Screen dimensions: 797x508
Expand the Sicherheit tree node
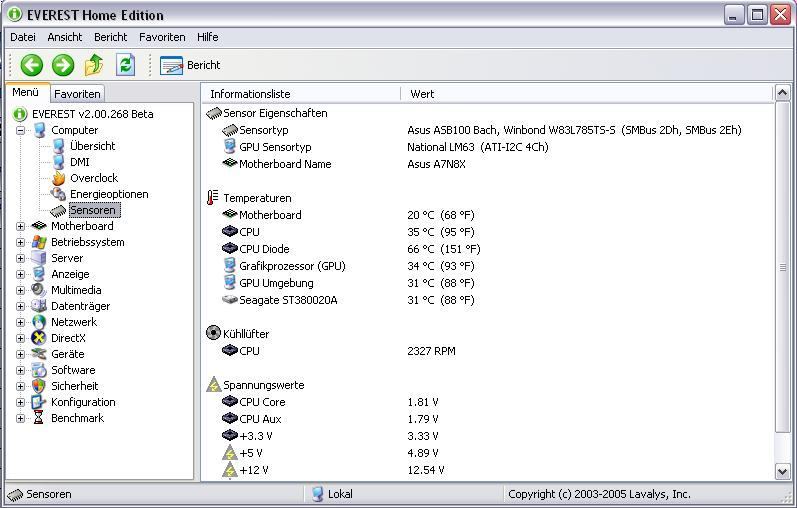tap(20, 386)
